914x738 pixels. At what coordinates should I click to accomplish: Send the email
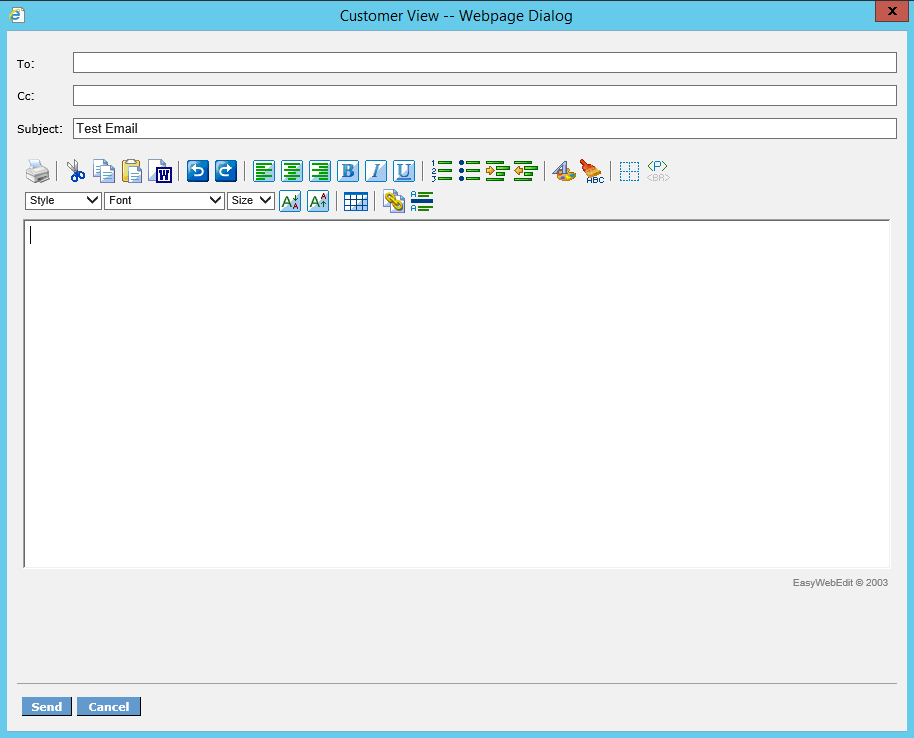pos(47,707)
